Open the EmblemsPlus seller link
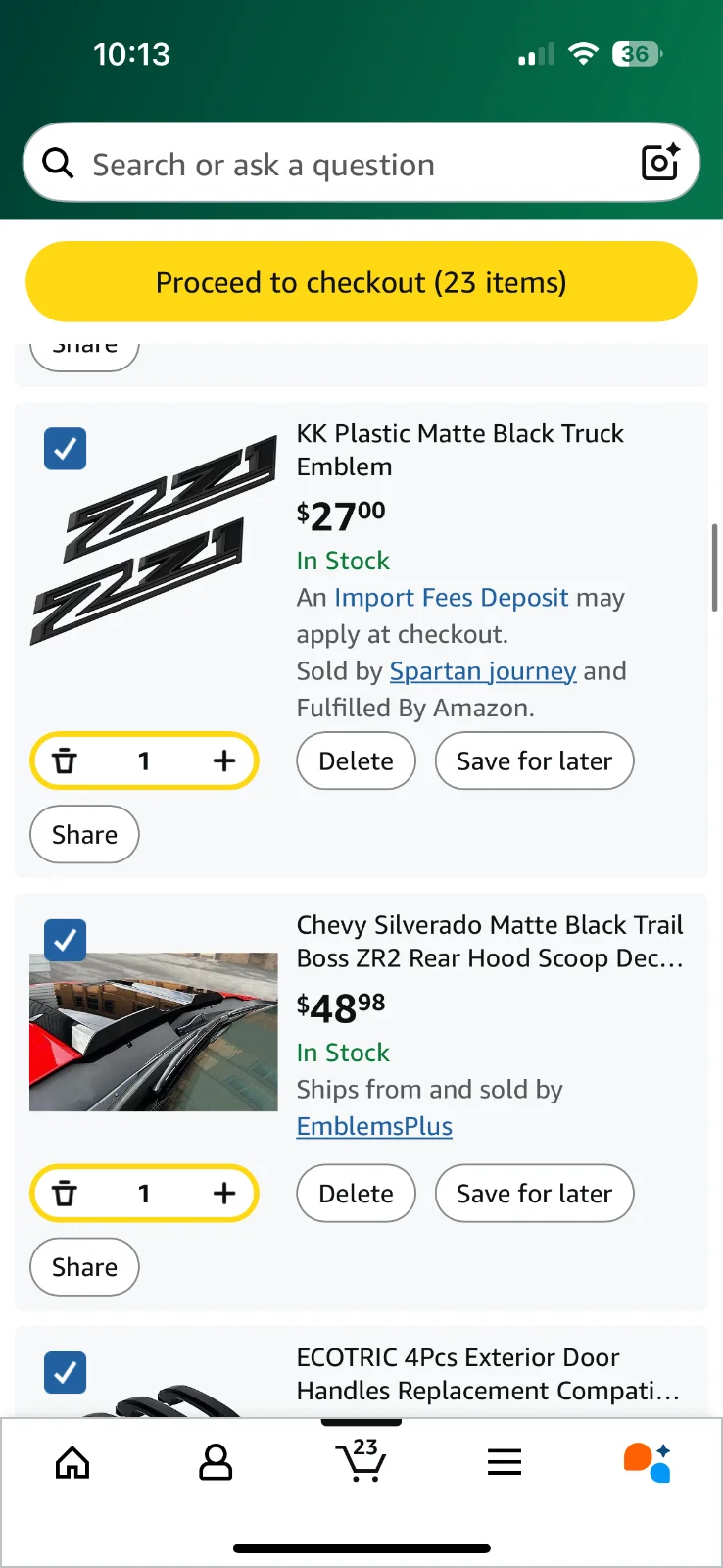The height and width of the screenshot is (1568, 723). (374, 1126)
